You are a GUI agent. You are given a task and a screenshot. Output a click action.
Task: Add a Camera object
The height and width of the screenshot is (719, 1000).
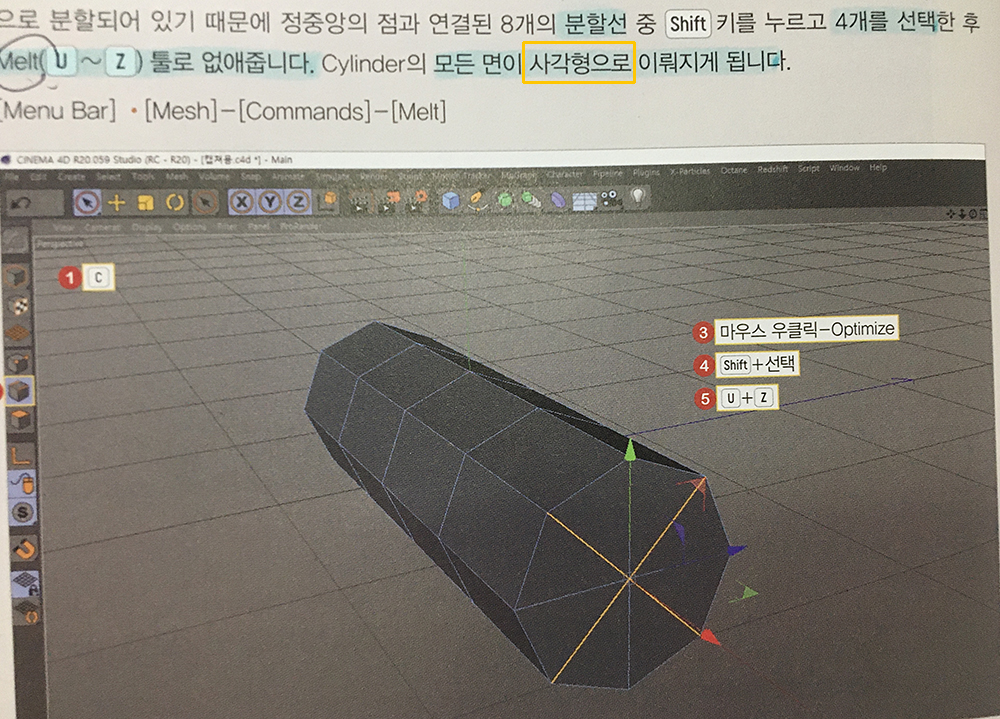(610, 198)
